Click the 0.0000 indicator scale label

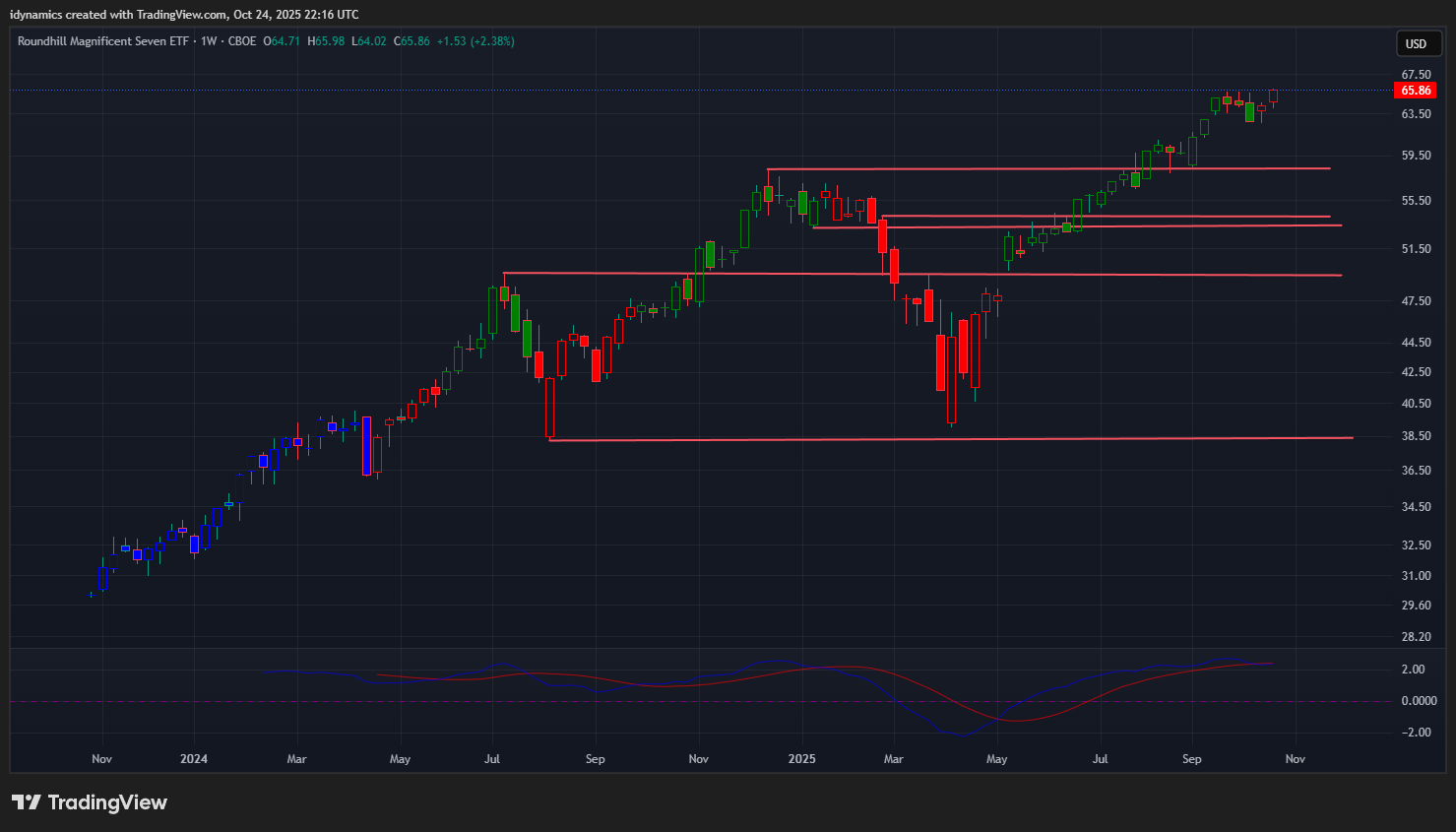(1418, 701)
